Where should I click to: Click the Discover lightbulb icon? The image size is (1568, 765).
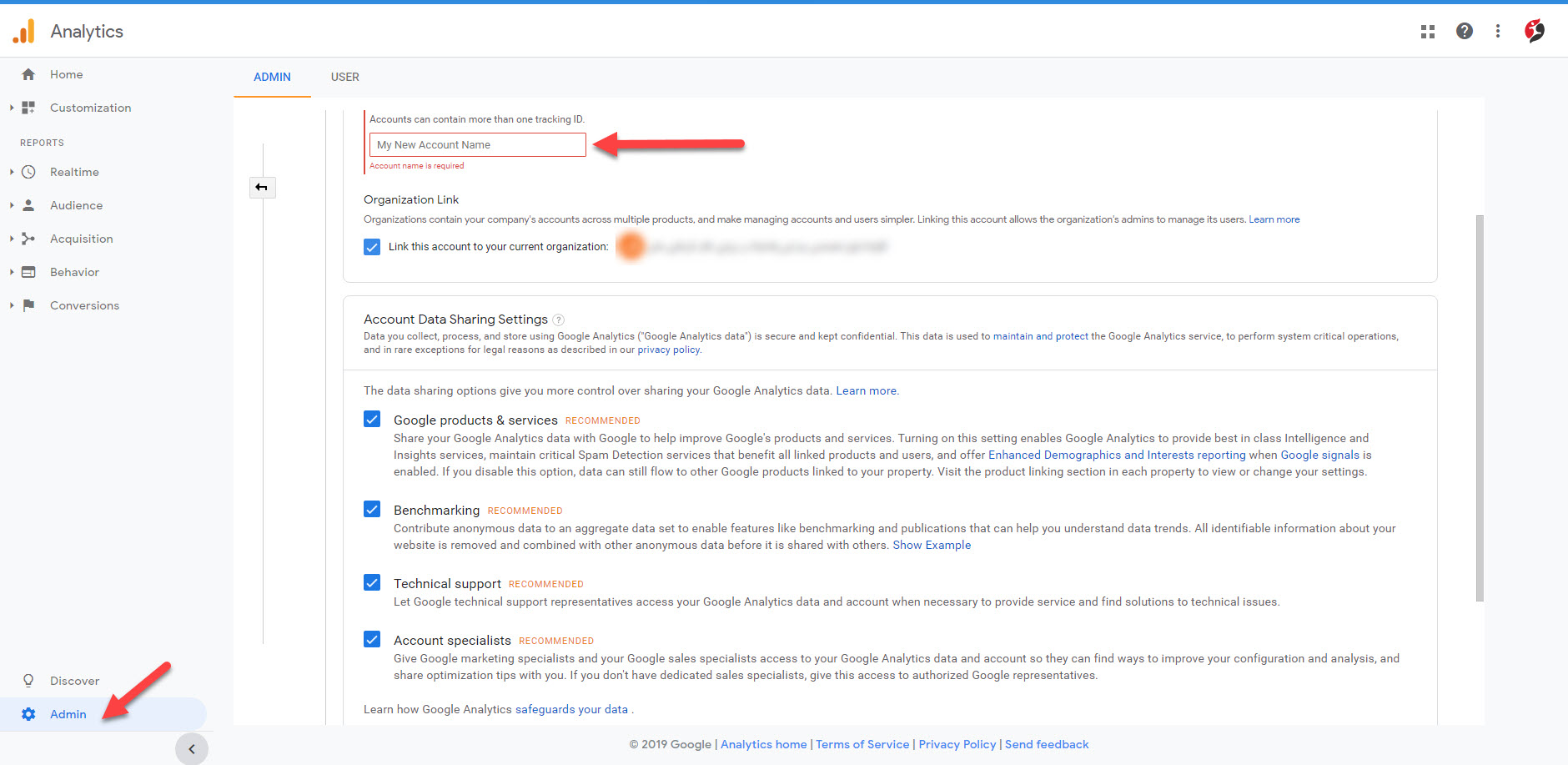click(x=28, y=681)
